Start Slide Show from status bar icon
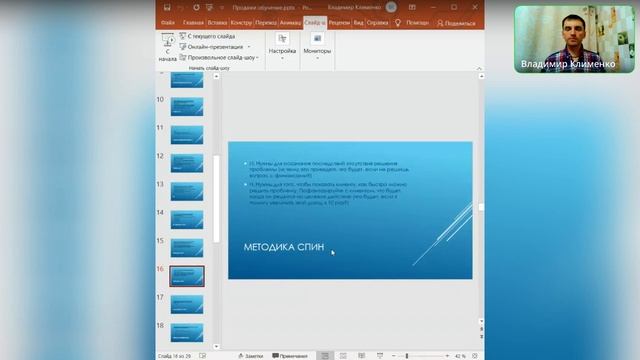 click(380, 356)
